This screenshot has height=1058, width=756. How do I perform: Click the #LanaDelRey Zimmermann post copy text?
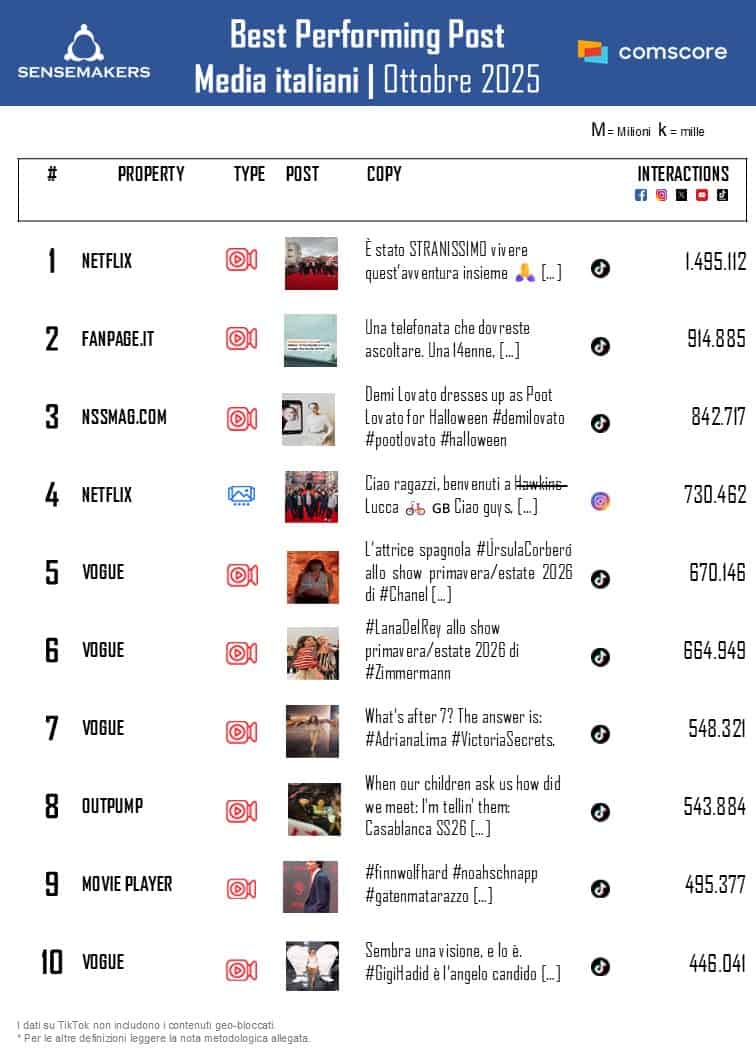(432, 650)
